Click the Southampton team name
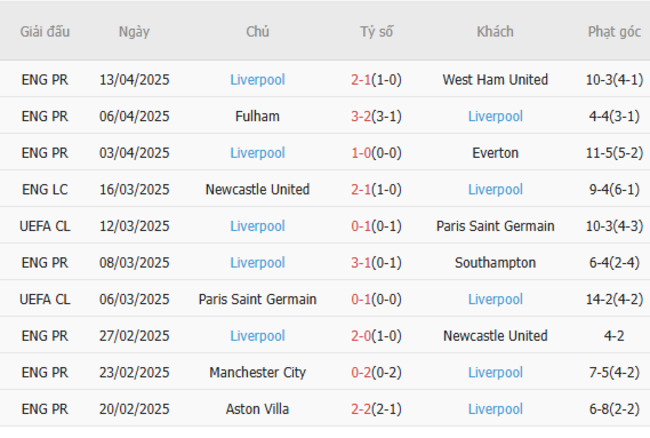 point(495,263)
